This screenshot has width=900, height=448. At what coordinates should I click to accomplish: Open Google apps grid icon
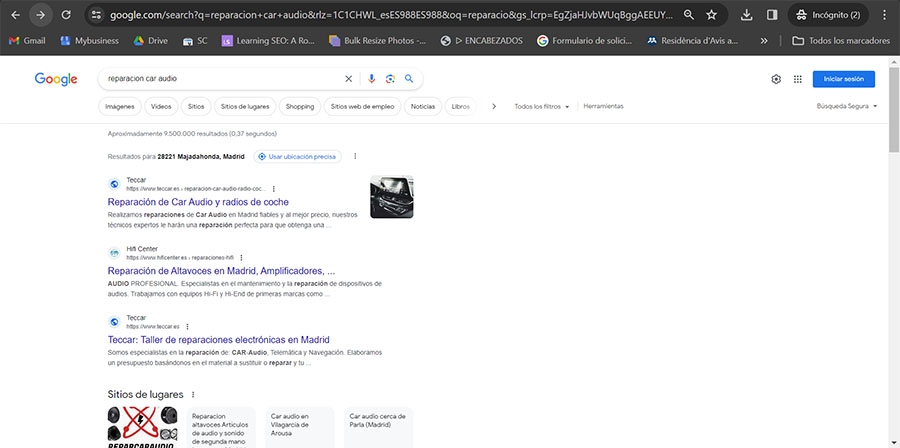[798, 79]
